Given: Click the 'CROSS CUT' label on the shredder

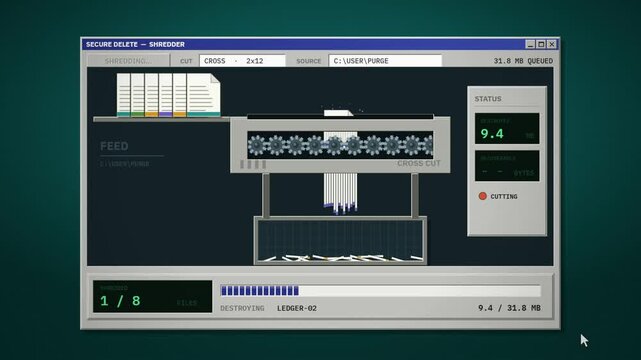Looking at the screenshot, I should [419, 163].
